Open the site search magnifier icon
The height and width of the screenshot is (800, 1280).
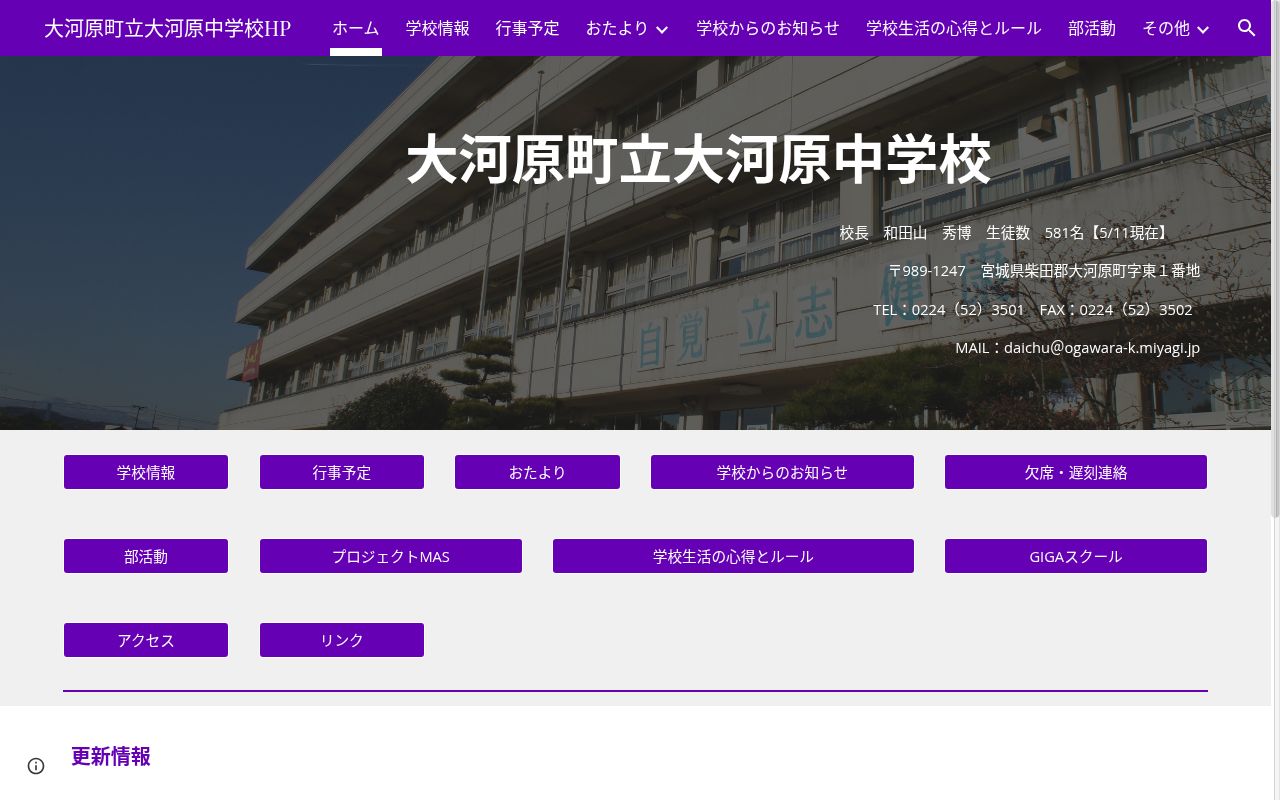pos(1246,28)
